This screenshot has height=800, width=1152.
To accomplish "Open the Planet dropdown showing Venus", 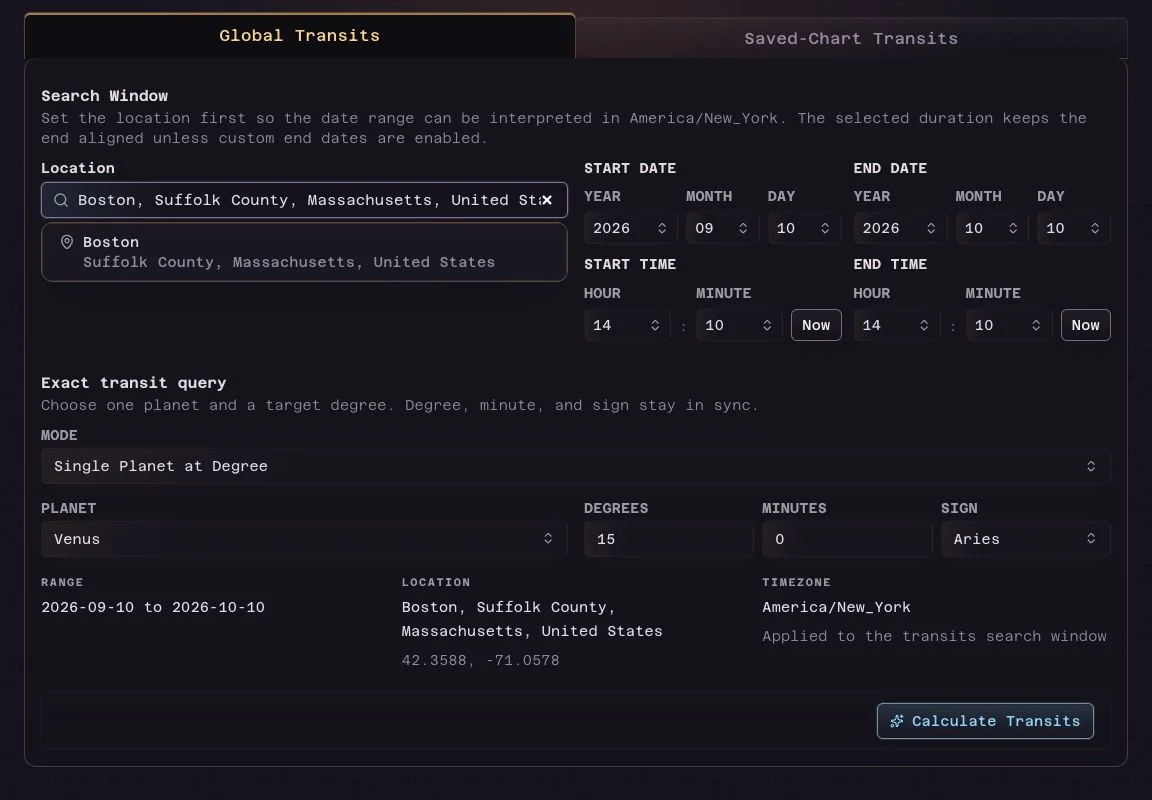I will click(304, 539).
